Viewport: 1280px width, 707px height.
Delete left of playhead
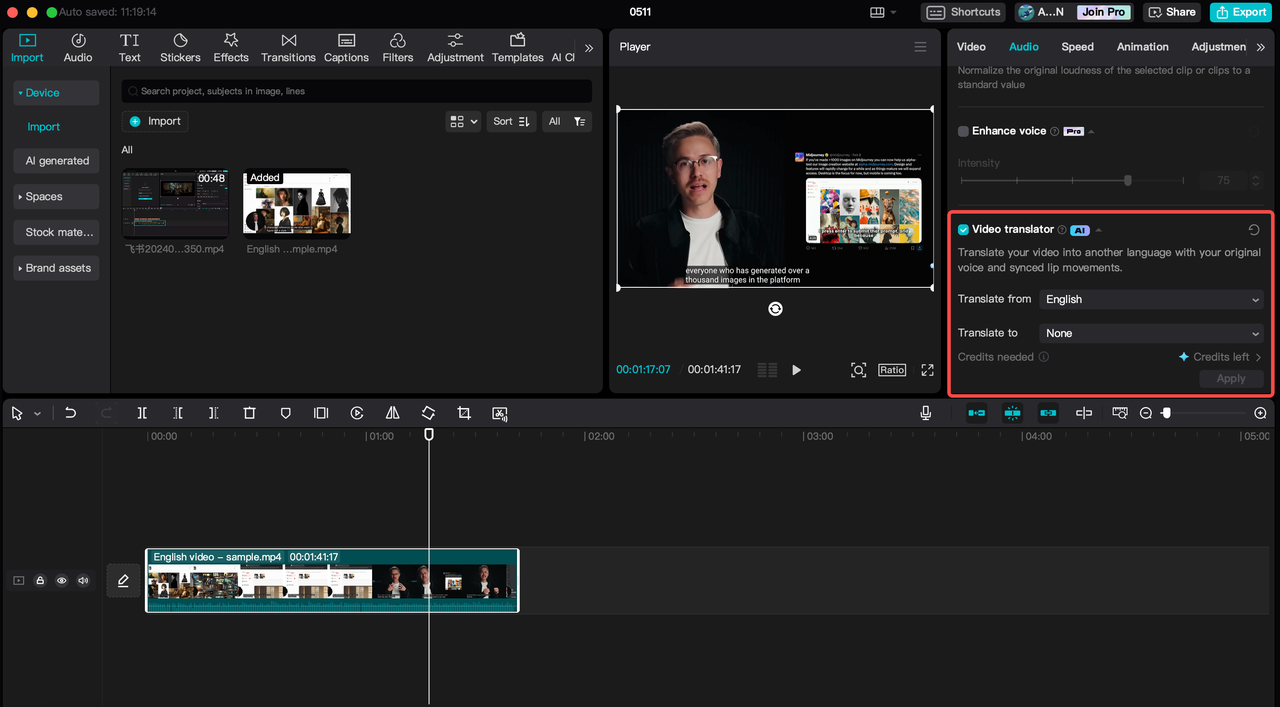point(178,413)
